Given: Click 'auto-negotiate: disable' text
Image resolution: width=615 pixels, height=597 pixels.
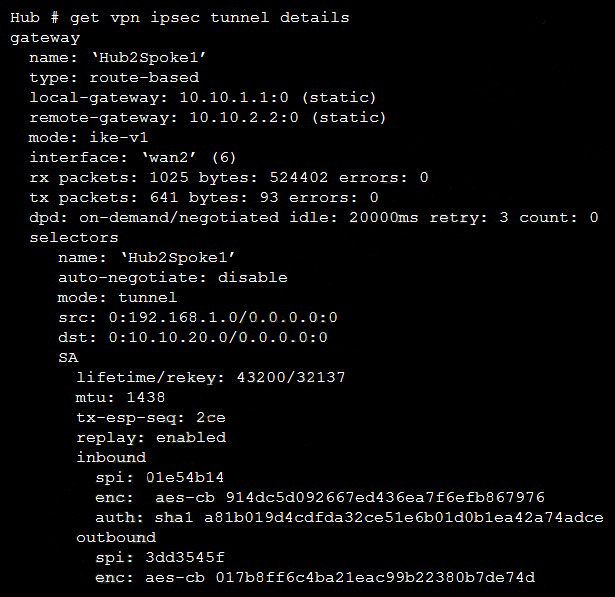Looking at the screenshot, I should click(x=172, y=277).
